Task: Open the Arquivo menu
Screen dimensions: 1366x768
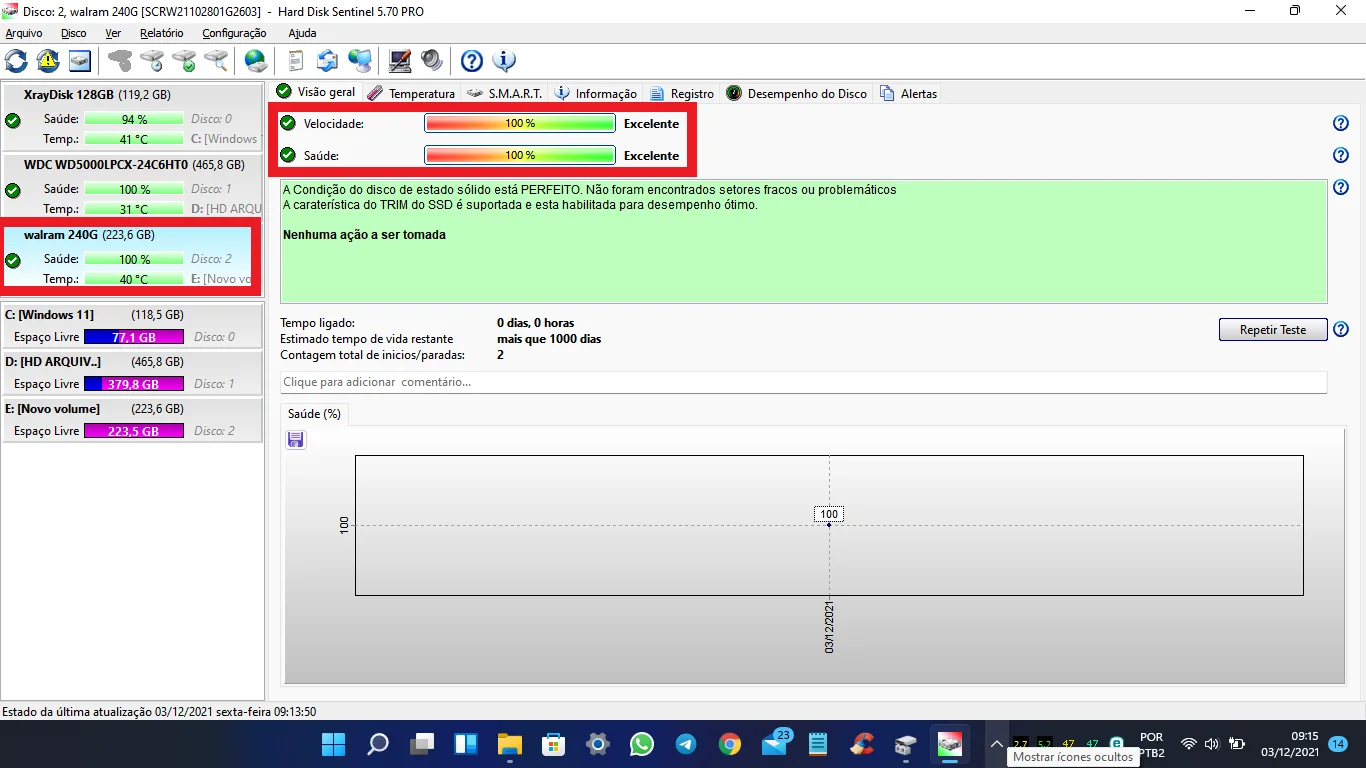Action: coord(24,33)
